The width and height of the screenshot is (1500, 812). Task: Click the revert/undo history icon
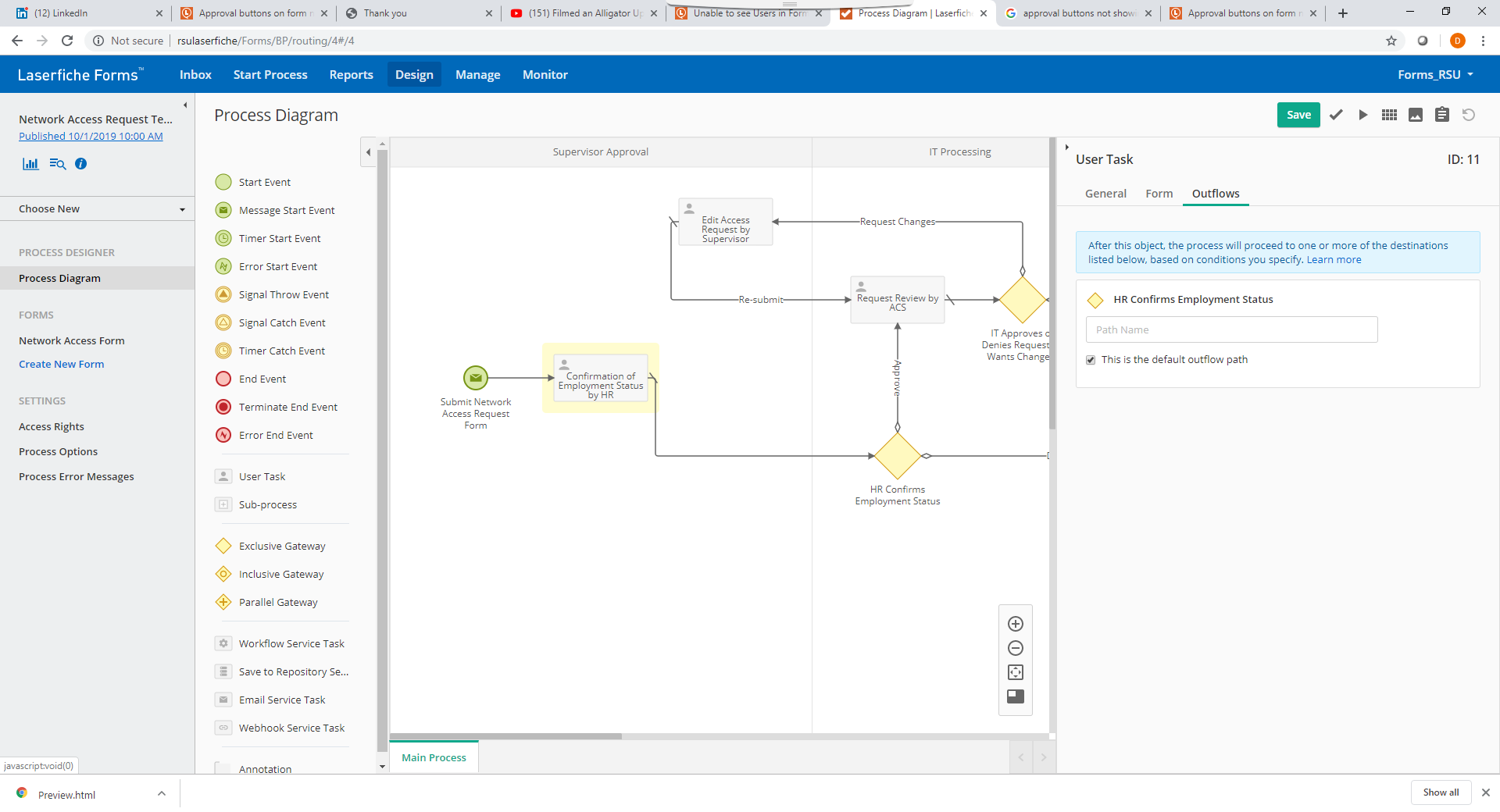pos(1469,115)
